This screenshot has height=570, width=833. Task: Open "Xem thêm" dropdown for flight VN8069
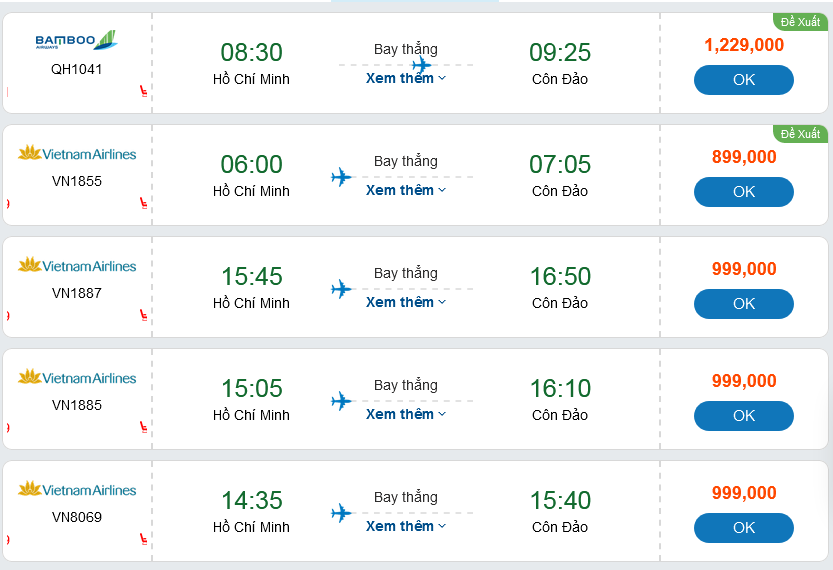(x=405, y=526)
